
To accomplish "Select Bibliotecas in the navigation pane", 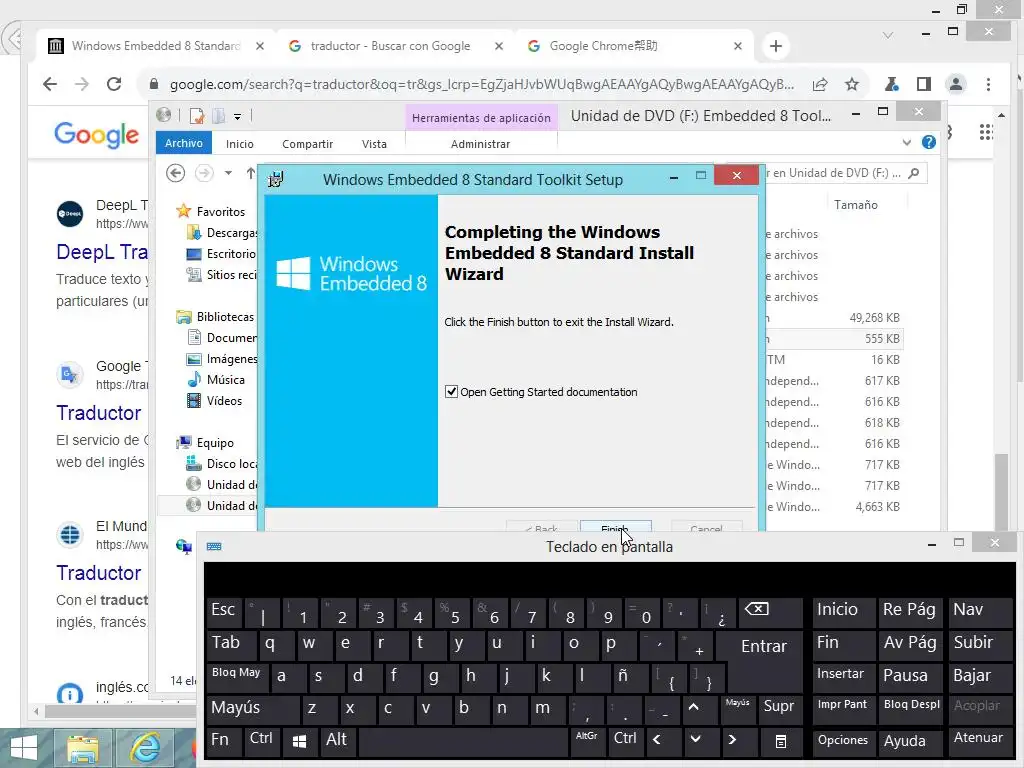I will (x=225, y=317).
